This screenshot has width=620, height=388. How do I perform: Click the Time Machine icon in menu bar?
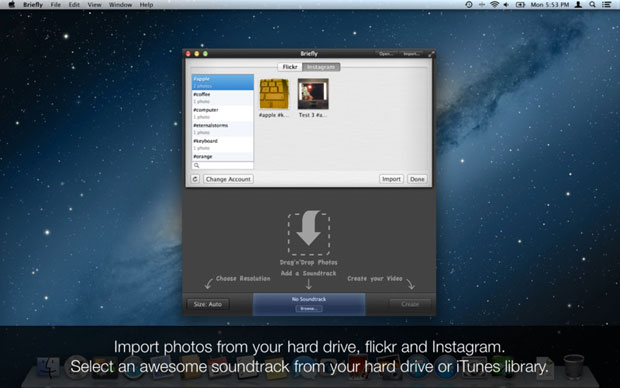(x=469, y=5)
